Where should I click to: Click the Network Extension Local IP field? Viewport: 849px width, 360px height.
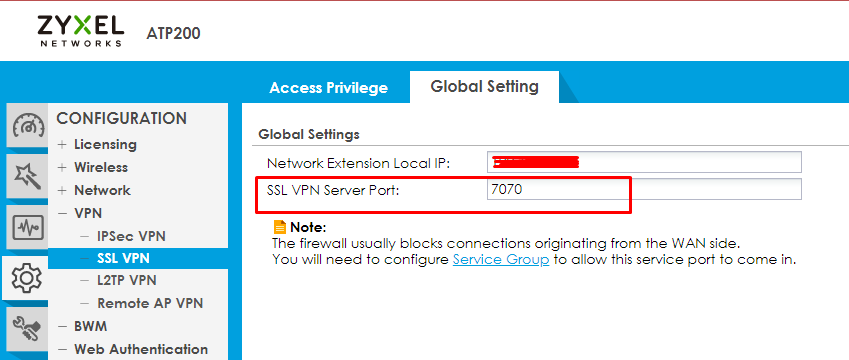click(644, 162)
